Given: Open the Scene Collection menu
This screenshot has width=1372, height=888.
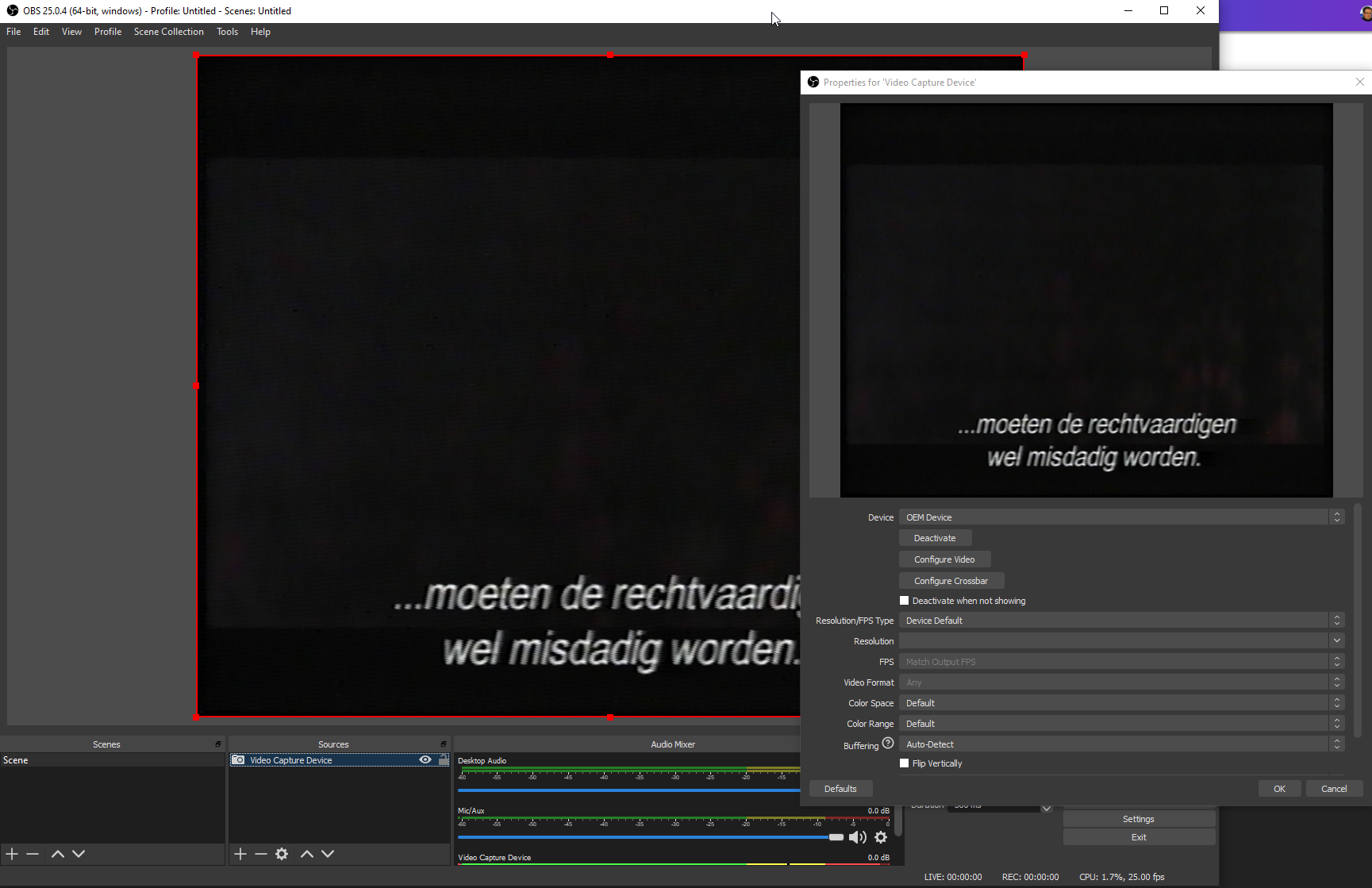Looking at the screenshot, I should tap(168, 32).
